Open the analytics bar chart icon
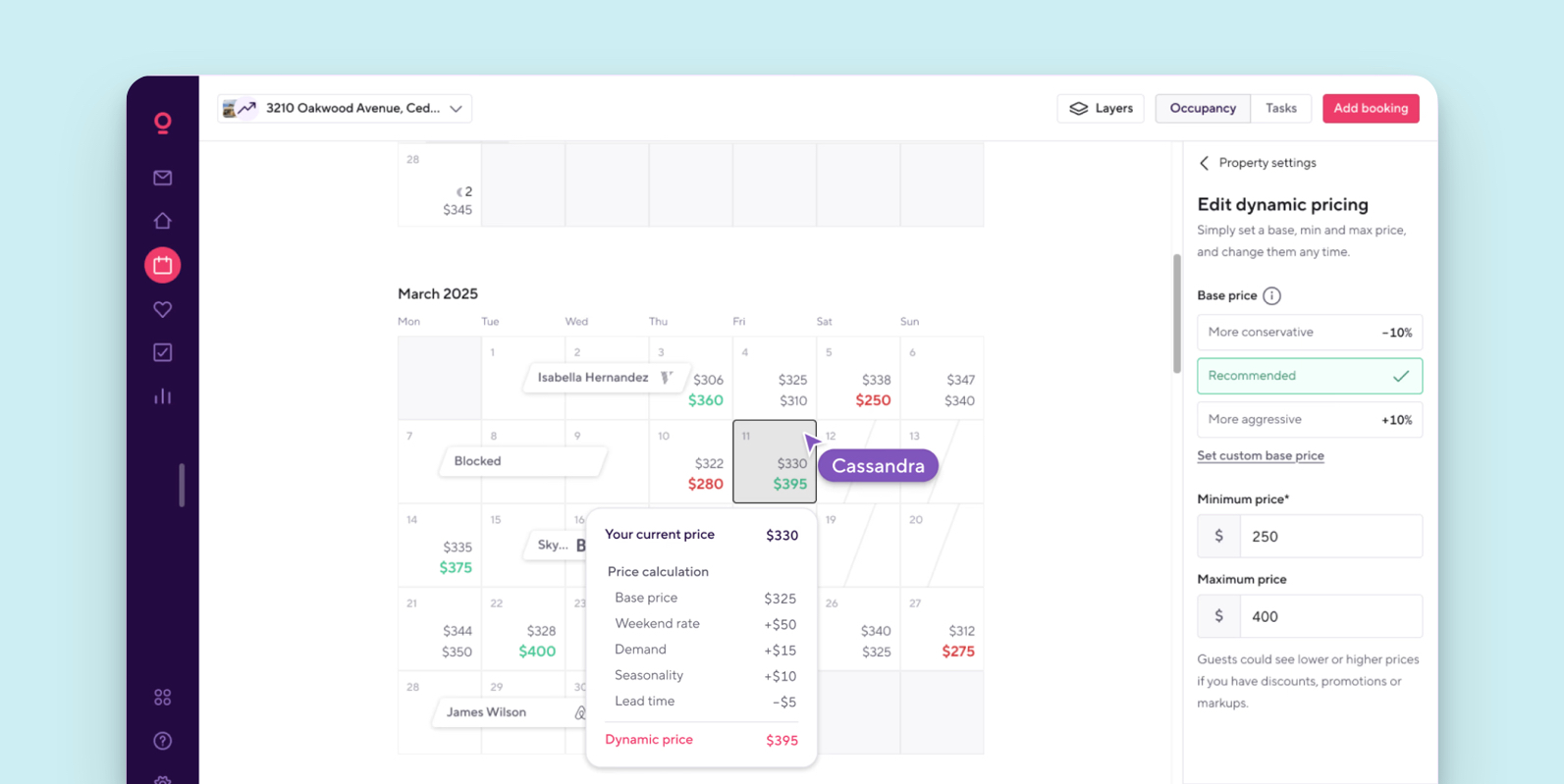Image resolution: width=1564 pixels, height=784 pixels. pos(163,396)
